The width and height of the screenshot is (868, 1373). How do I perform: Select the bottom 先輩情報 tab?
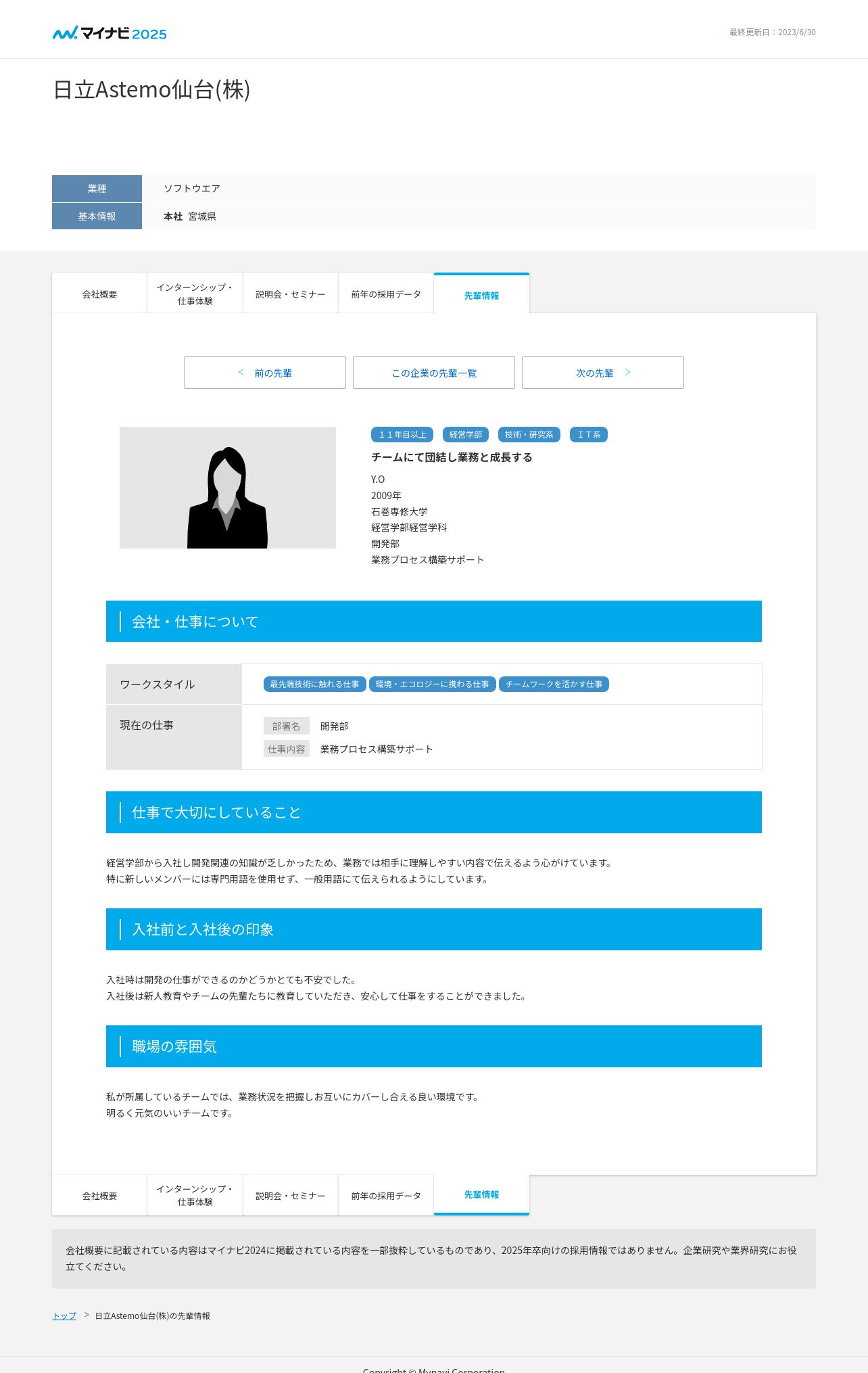coord(481,1195)
